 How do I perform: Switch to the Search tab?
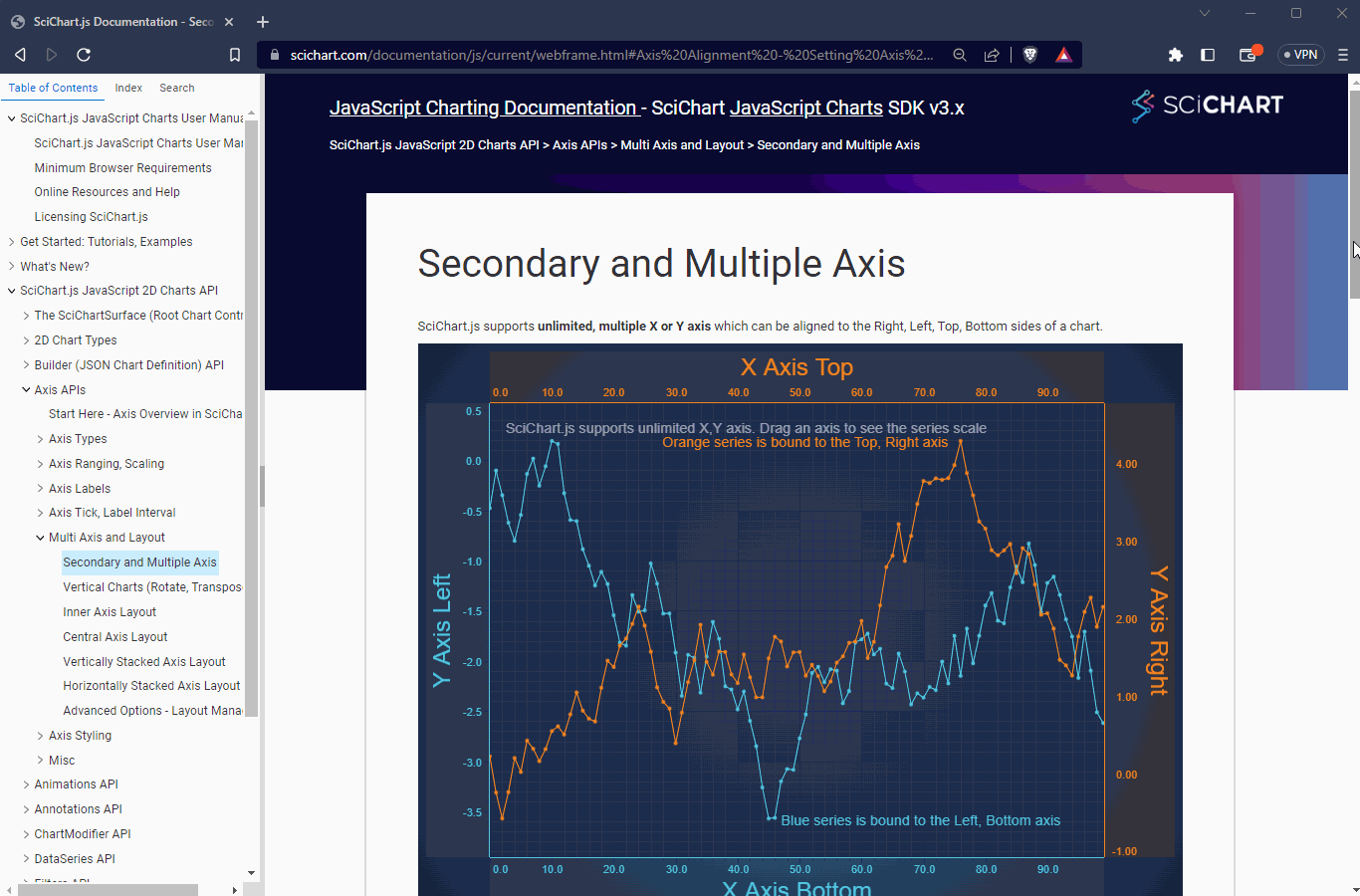(x=177, y=88)
